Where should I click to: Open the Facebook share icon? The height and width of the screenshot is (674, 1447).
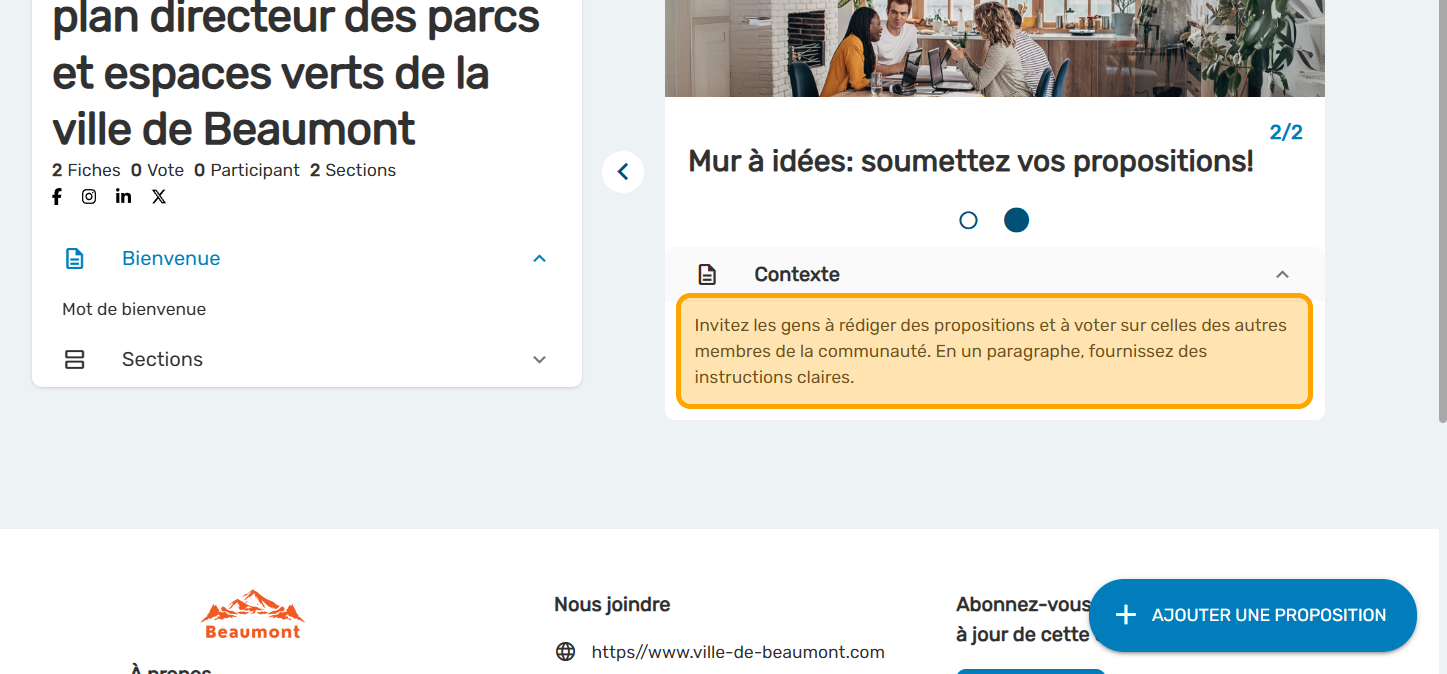(57, 197)
